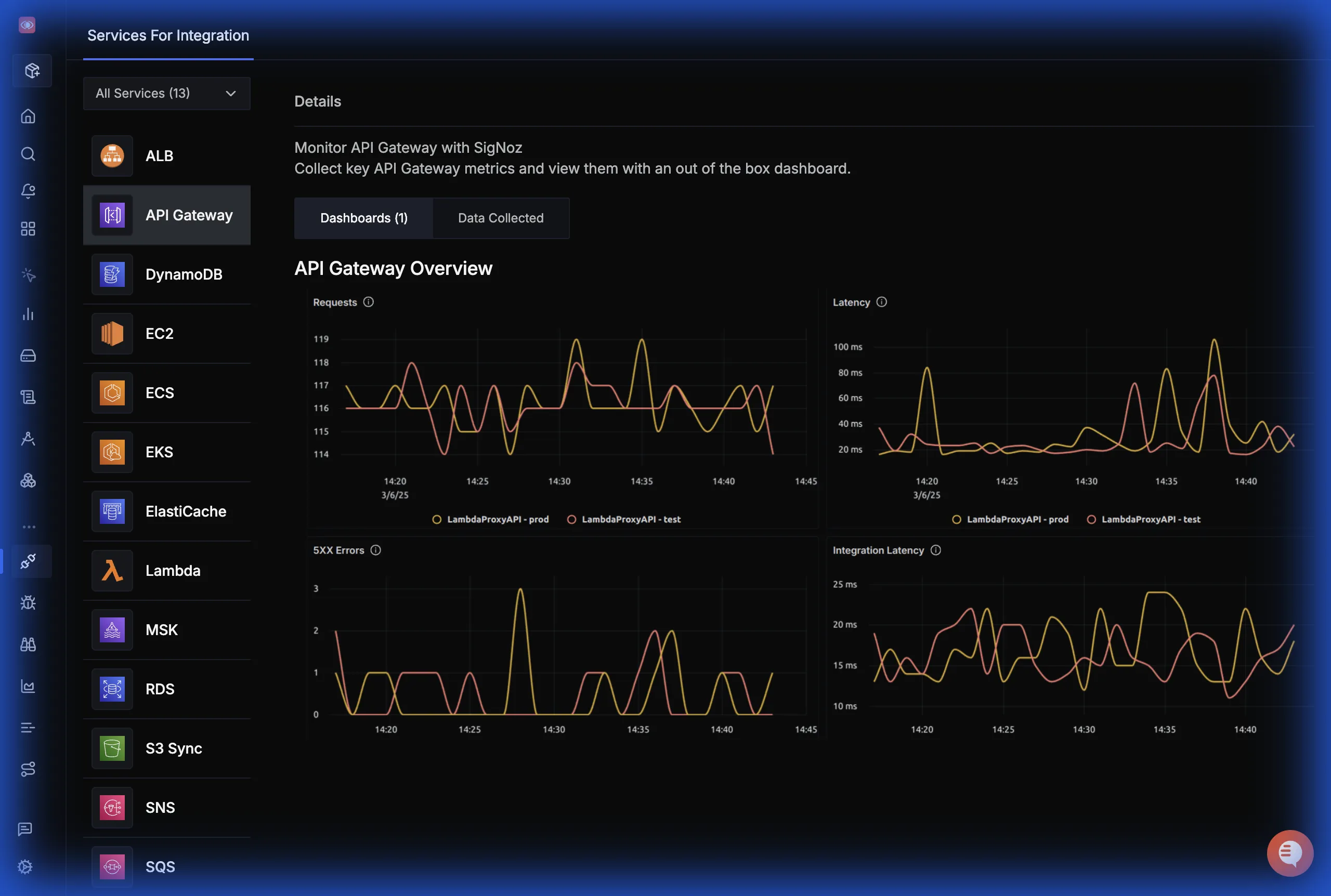Click LambdaProxyAPI - prod color marker in Latency
This screenshot has height=896, width=1331.
(956, 519)
